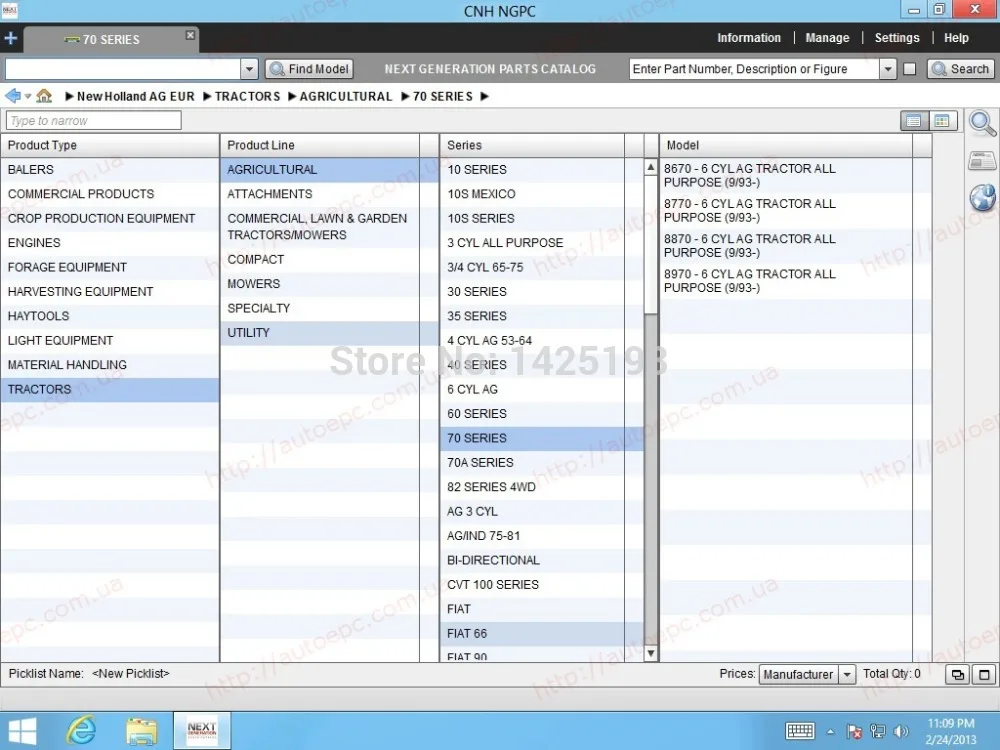This screenshot has height=750, width=1000.
Task: Go back using the blue arrow icon
Action: pyautogui.click(x=12, y=96)
